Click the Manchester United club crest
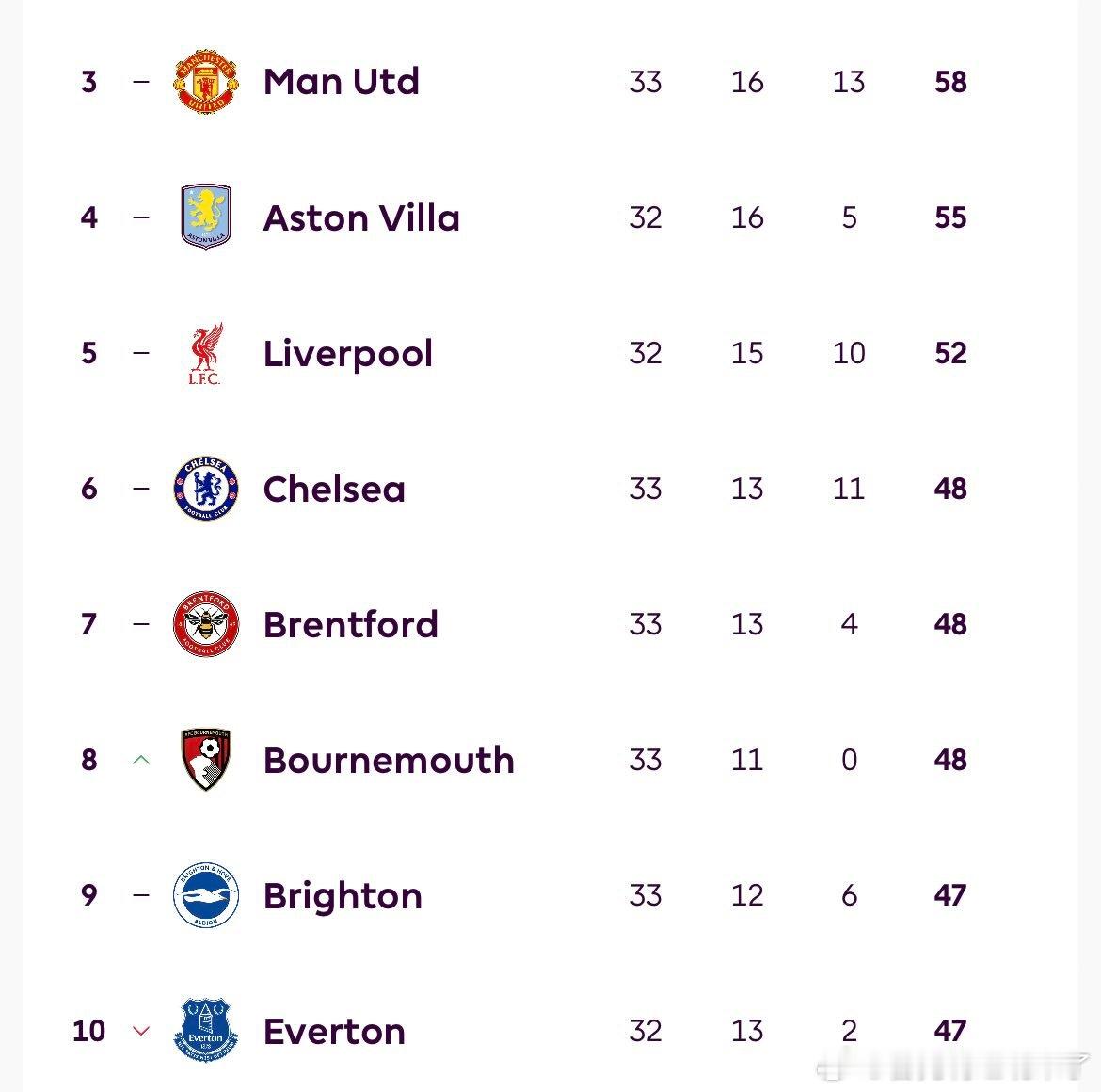 [x=206, y=82]
